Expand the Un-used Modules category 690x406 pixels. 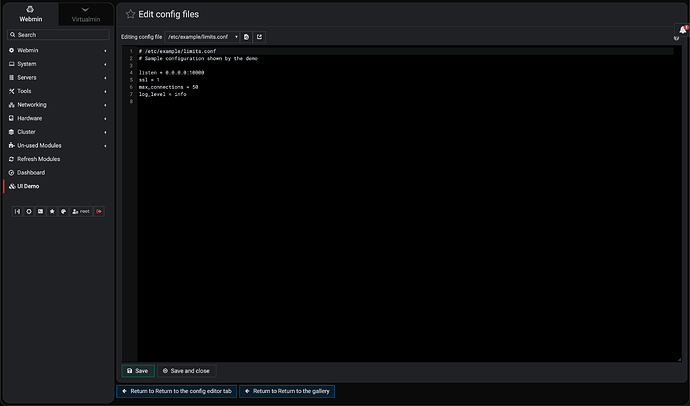point(58,146)
